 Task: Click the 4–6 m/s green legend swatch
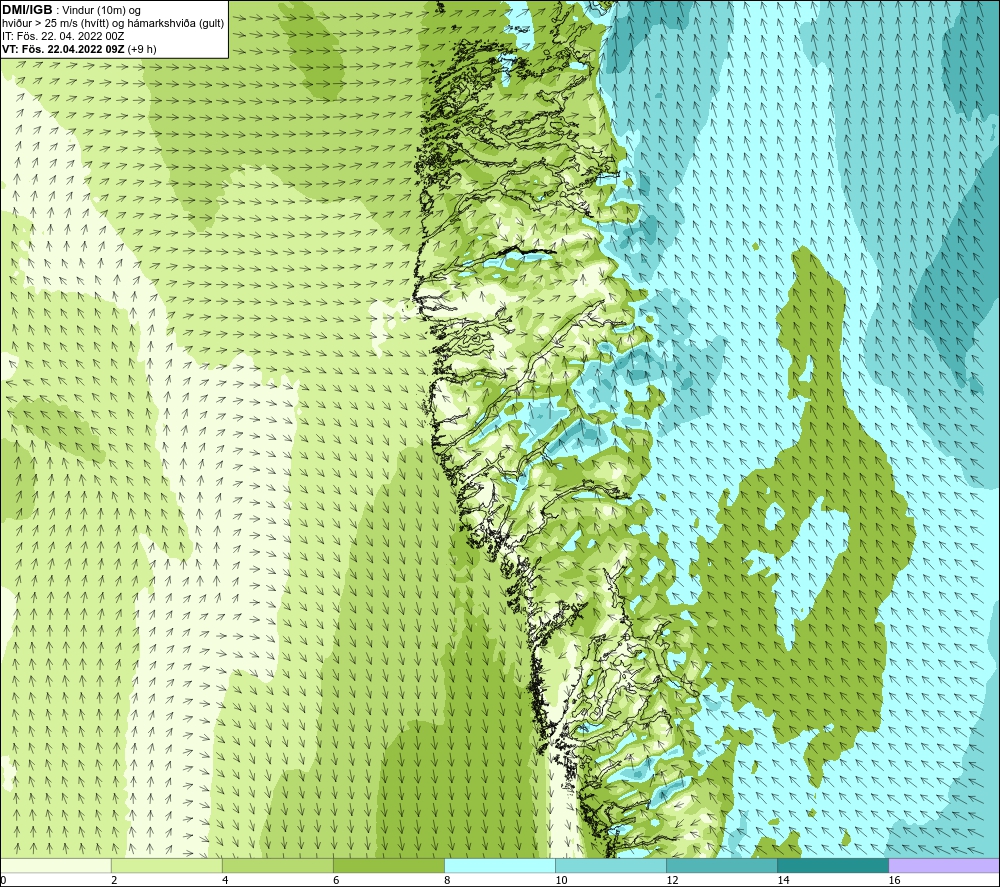pyautogui.click(x=278, y=866)
